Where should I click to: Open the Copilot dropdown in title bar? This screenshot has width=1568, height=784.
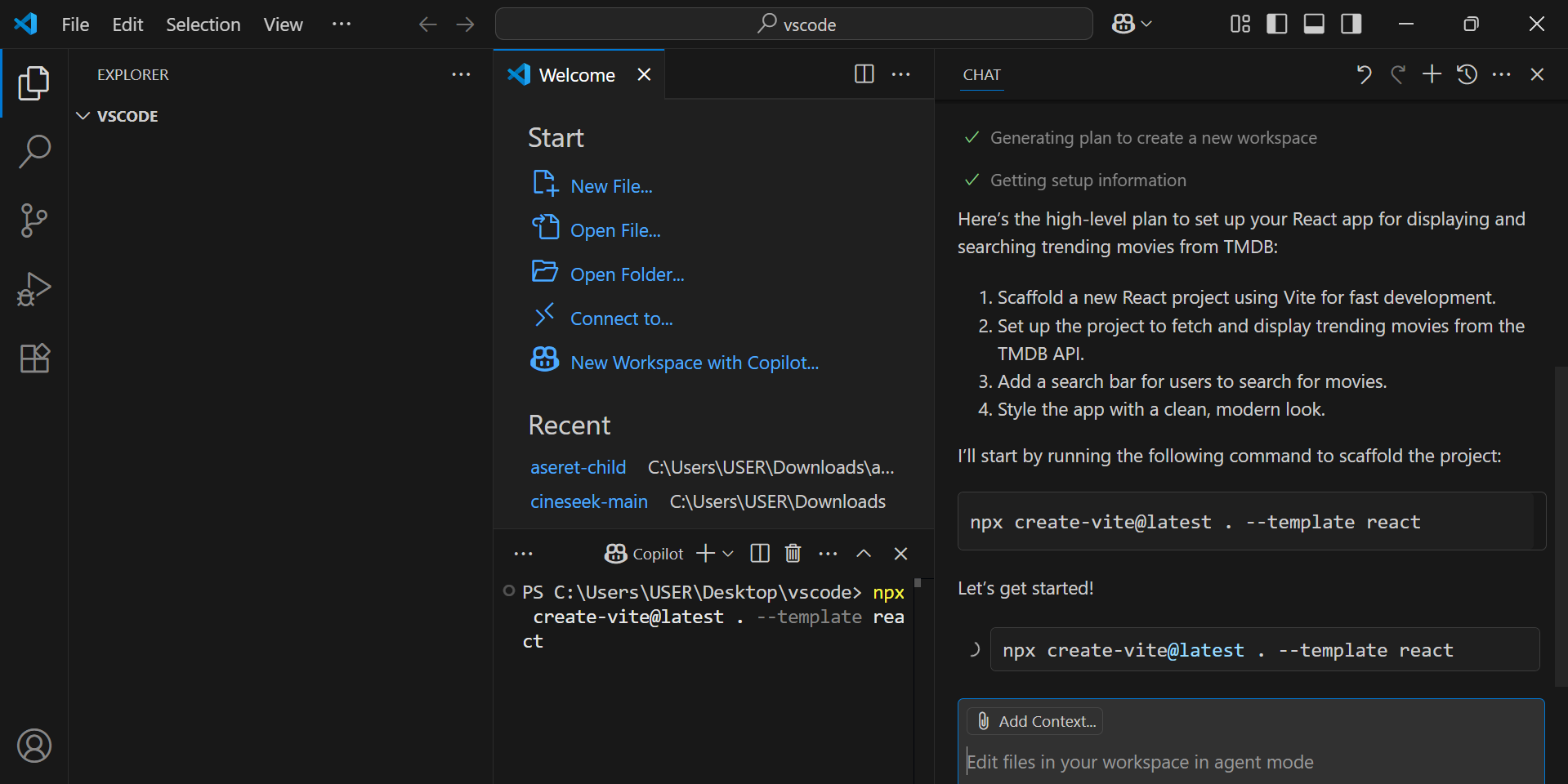click(x=1146, y=24)
